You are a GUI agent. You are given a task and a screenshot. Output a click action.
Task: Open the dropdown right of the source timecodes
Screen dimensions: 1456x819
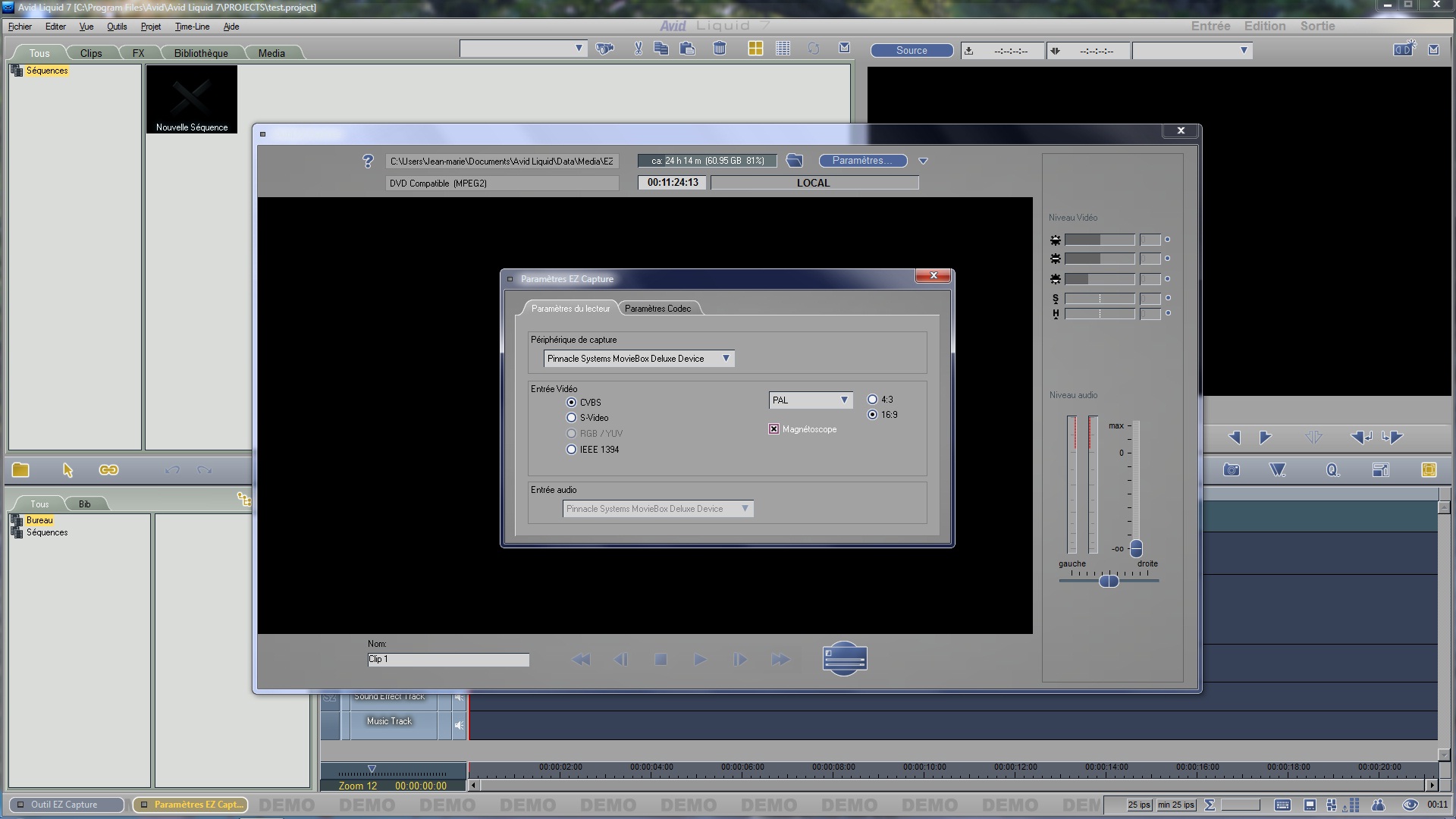pyautogui.click(x=1191, y=51)
